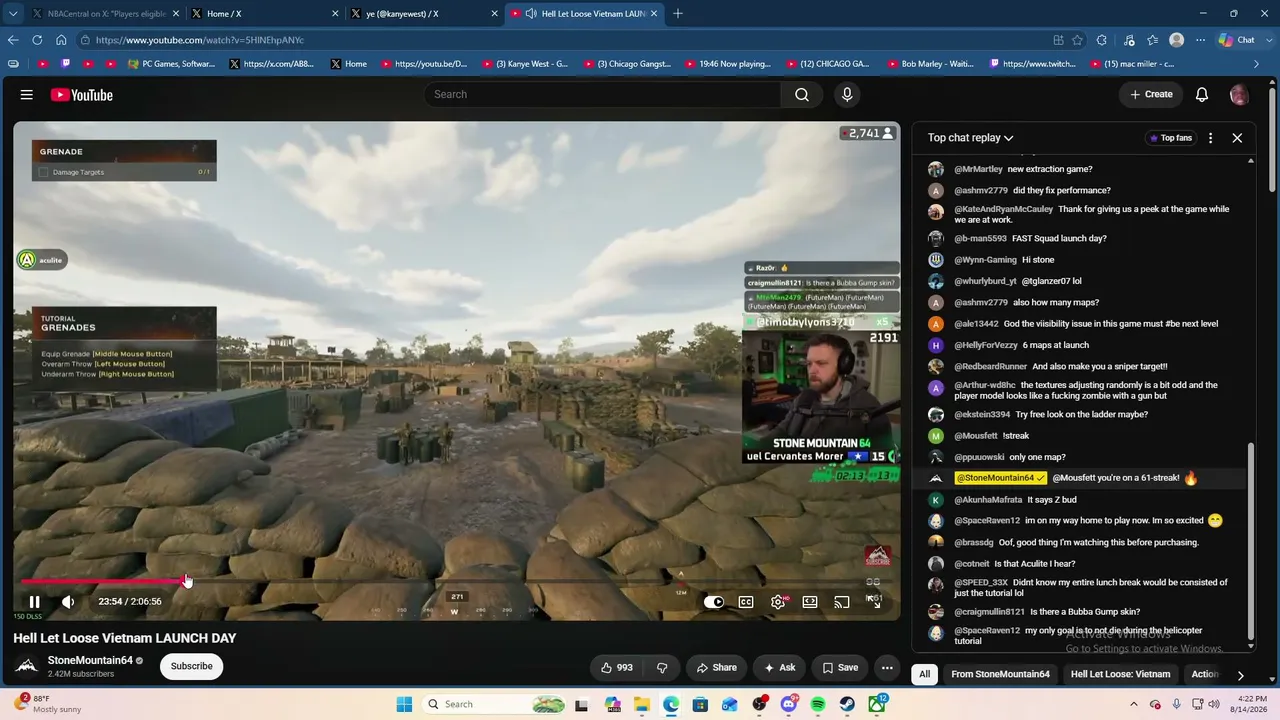Close the chat replay panel

pos(1237,138)
